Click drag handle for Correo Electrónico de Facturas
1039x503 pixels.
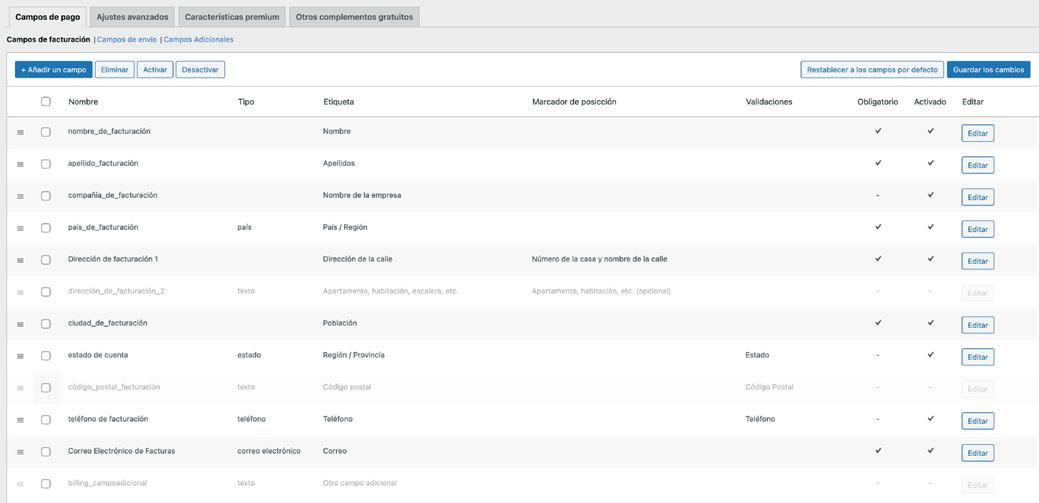click(20, 452)
